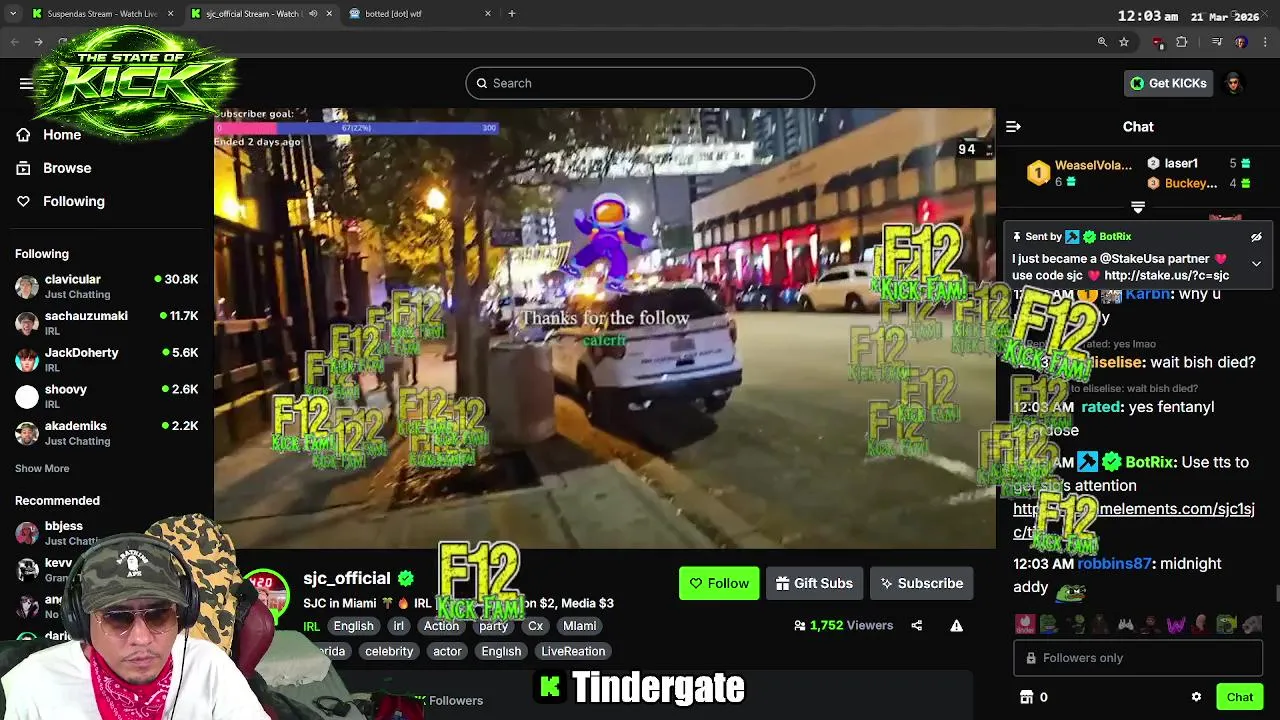The width and height of the screenshot is (1280, 720).
Task: Open chat settings gear
Action: [x=1196, y=697]
